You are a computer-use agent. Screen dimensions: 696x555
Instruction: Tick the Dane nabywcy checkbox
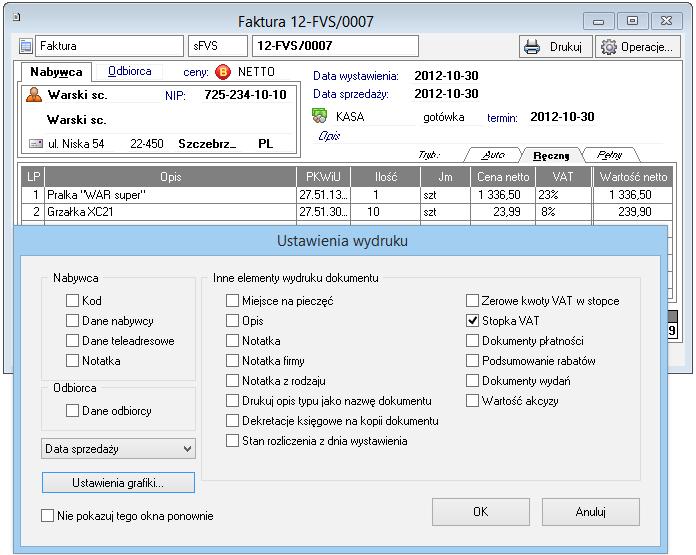pyautogui.click(x=72, y=321)
